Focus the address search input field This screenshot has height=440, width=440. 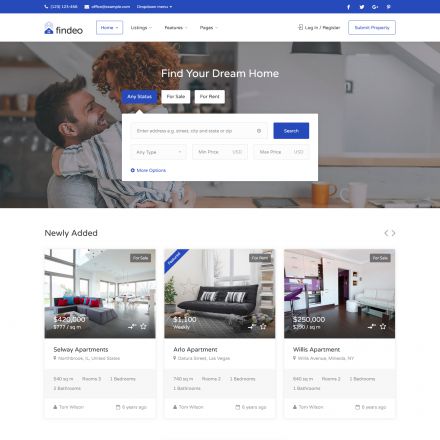click(199, 131)
